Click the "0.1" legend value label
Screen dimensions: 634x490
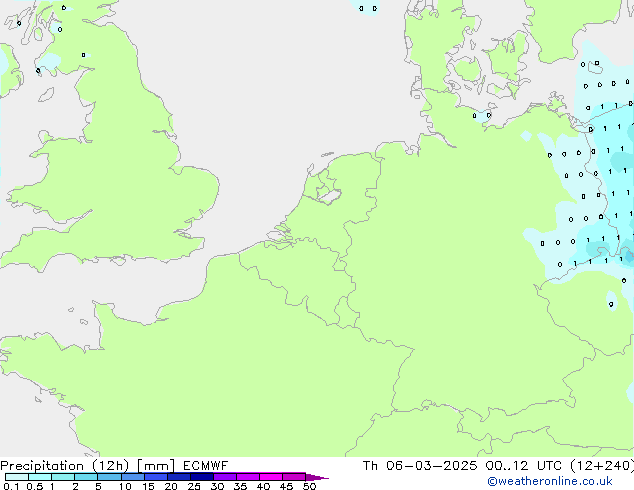(11, 486)
